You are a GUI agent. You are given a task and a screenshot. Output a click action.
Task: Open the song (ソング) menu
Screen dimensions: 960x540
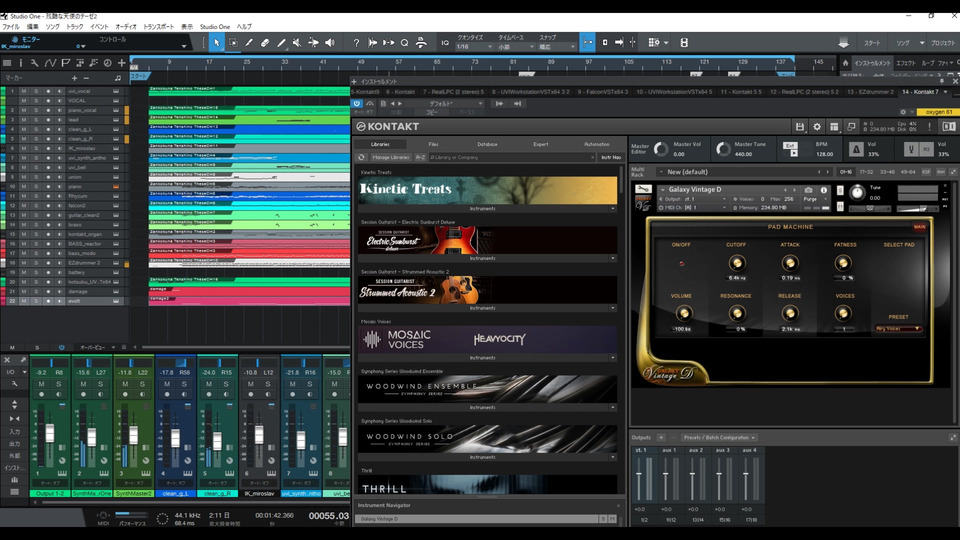(x=53, y=27)
